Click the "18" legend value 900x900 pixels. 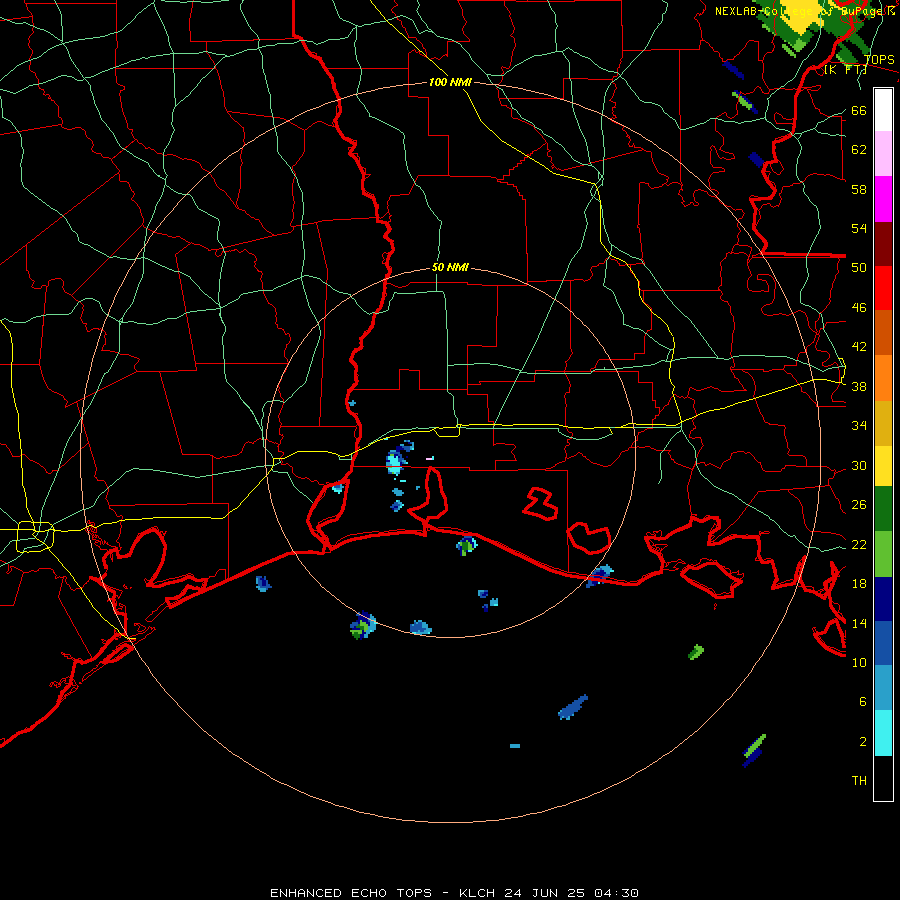(x=859, y=584)
